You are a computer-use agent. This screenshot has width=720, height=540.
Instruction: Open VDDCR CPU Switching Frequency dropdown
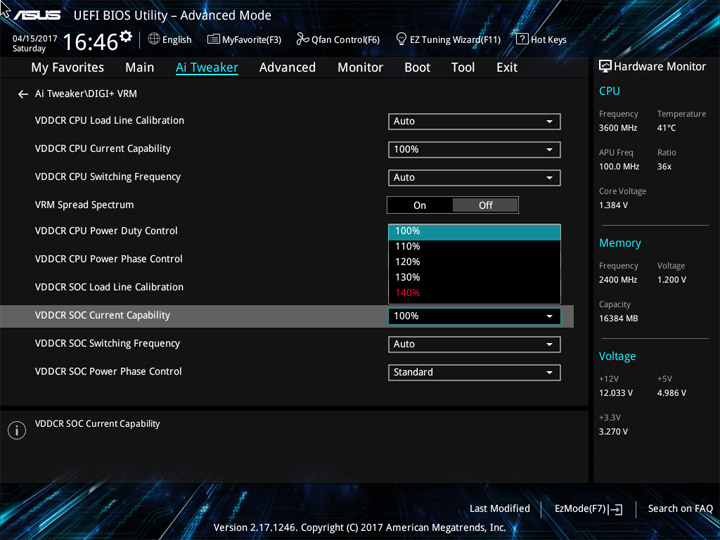click(x=474, y=177)
